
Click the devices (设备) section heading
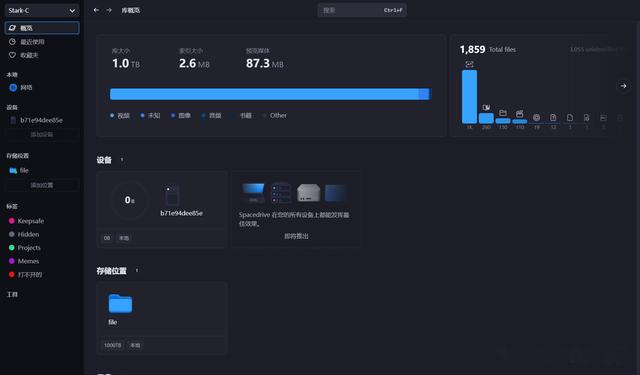(x=104, y=160)
